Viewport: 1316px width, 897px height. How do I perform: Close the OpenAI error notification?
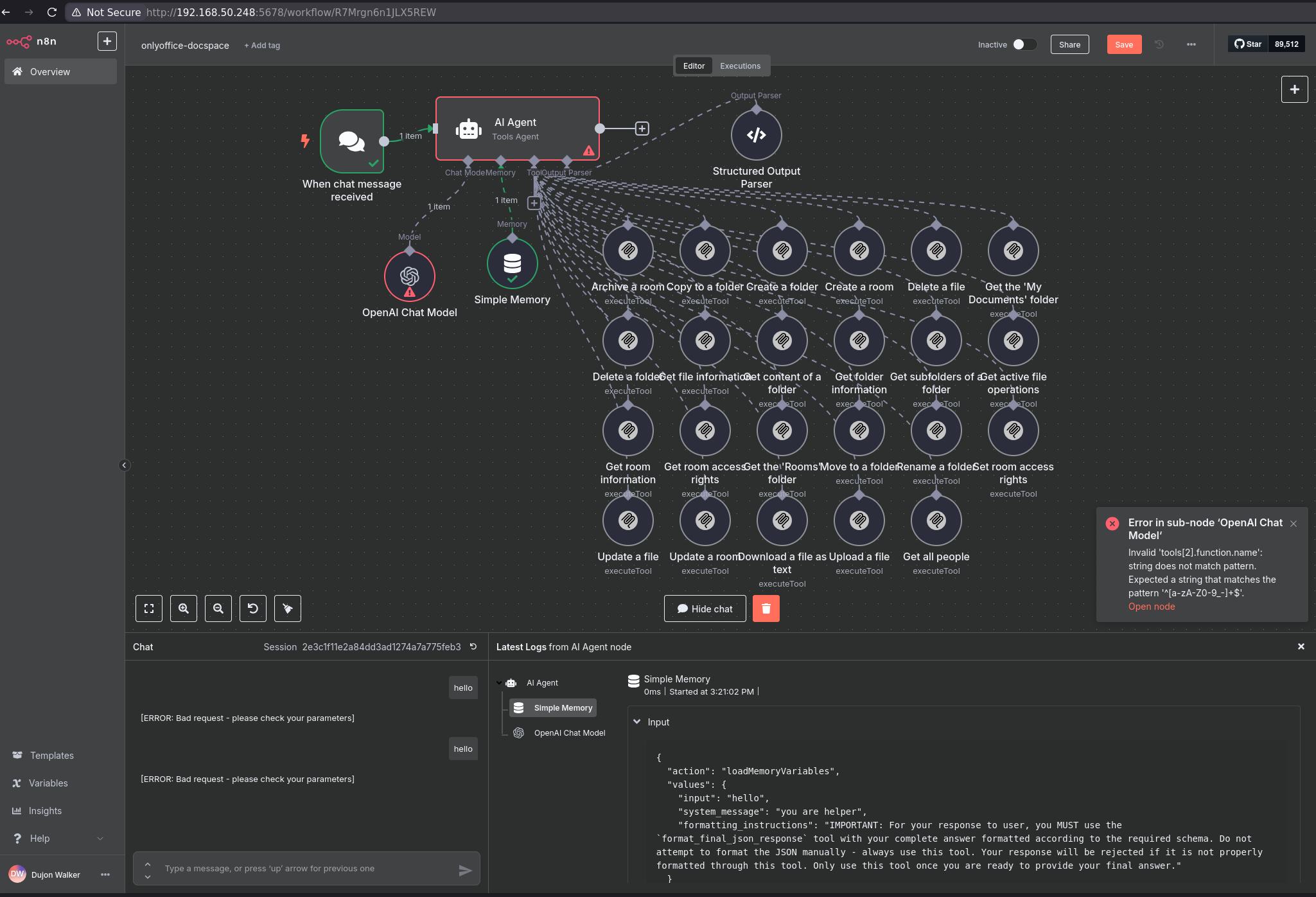(1294, 524)
